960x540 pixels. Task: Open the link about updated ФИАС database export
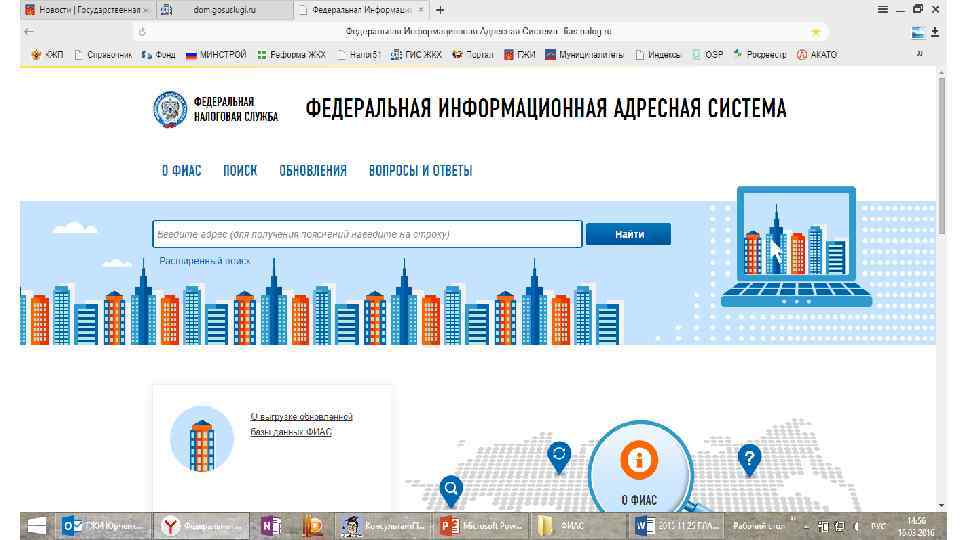tap(301, 424)
